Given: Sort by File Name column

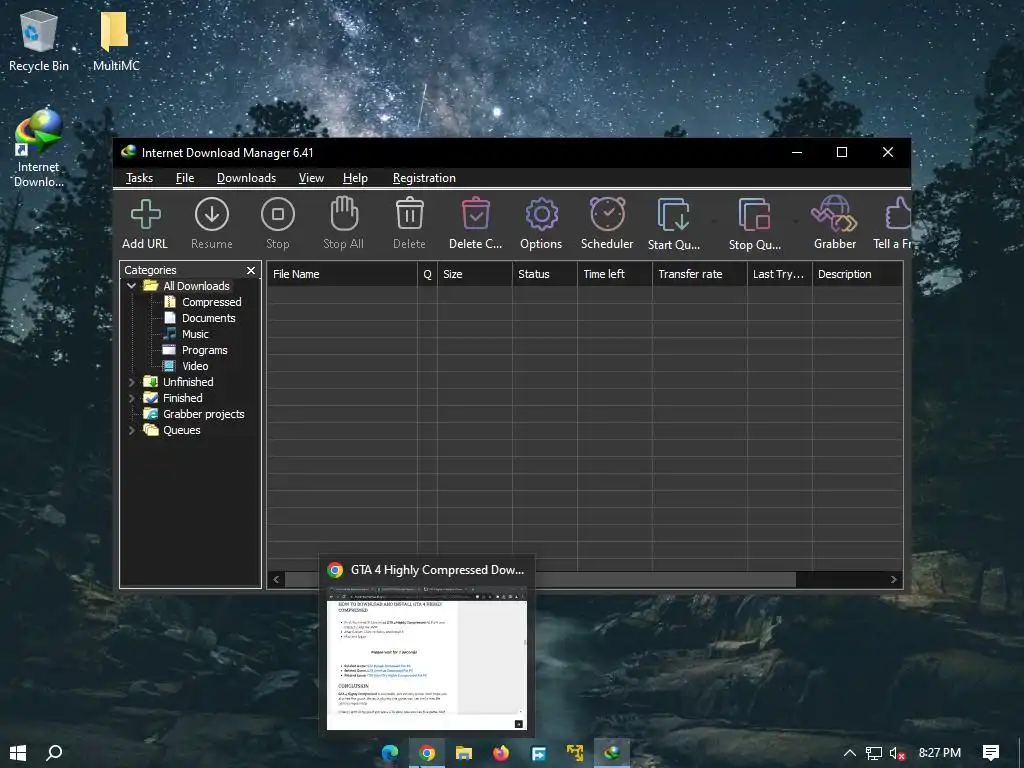Looking at the screenshot, I should pyautogui.click(x=342, y=274).
